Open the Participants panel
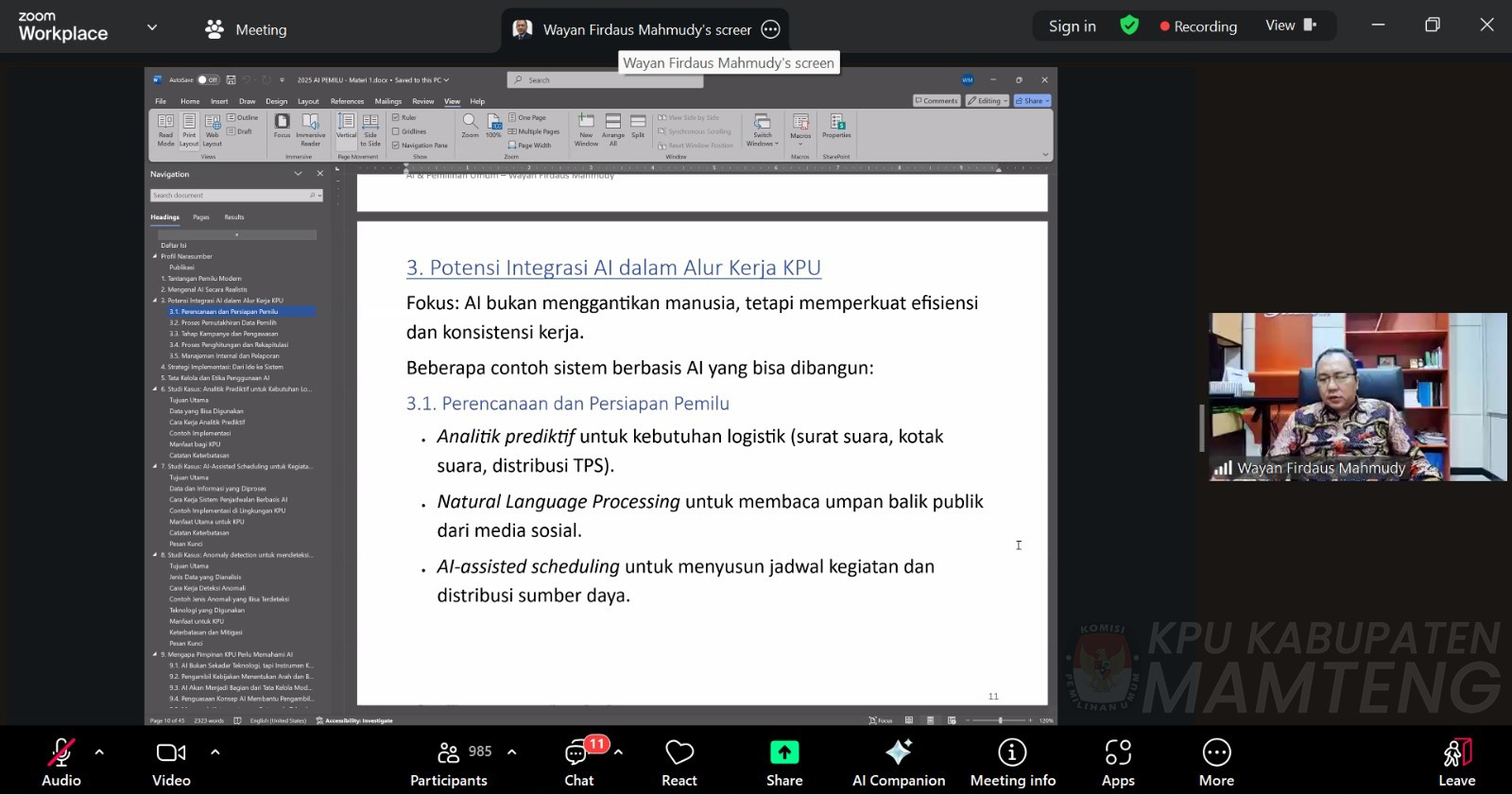Viewport: 1512px width, 795px height. (x=449, y=753)
